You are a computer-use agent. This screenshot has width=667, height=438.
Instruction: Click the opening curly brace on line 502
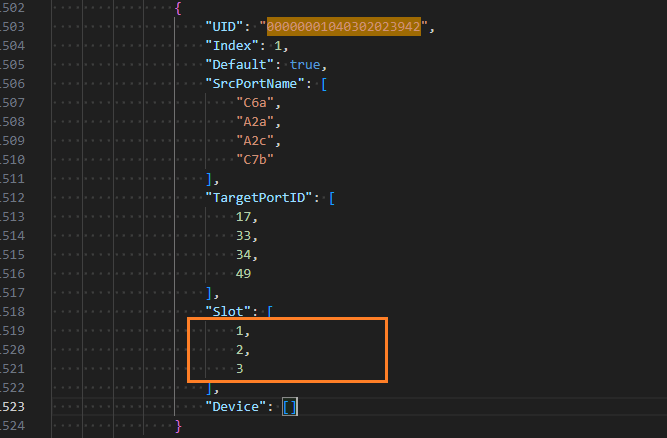click(178, 8)
